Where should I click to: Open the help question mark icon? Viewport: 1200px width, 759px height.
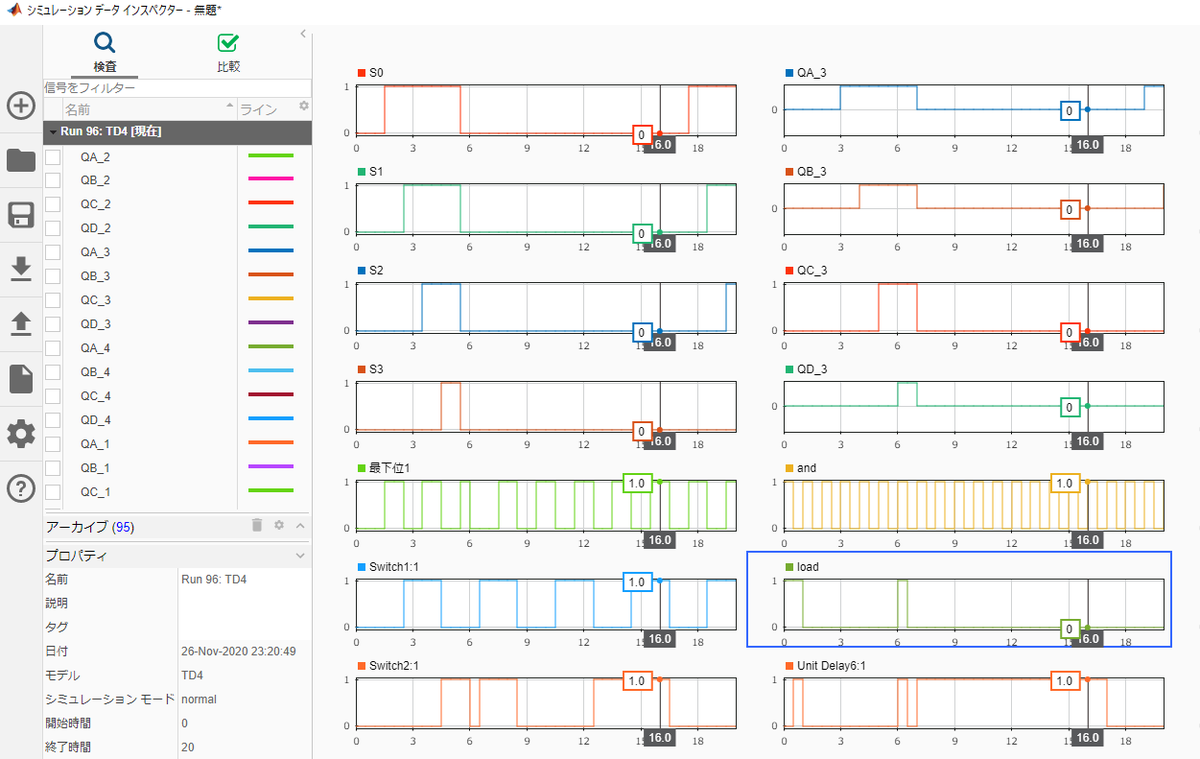(21, 488)
